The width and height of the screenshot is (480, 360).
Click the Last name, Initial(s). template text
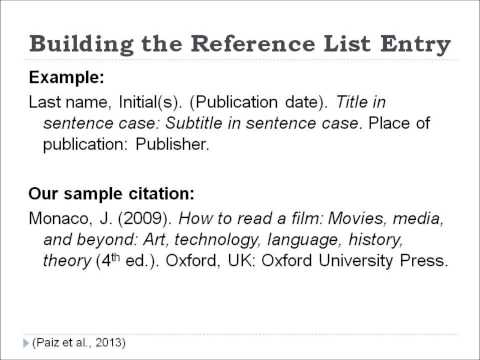105,102
